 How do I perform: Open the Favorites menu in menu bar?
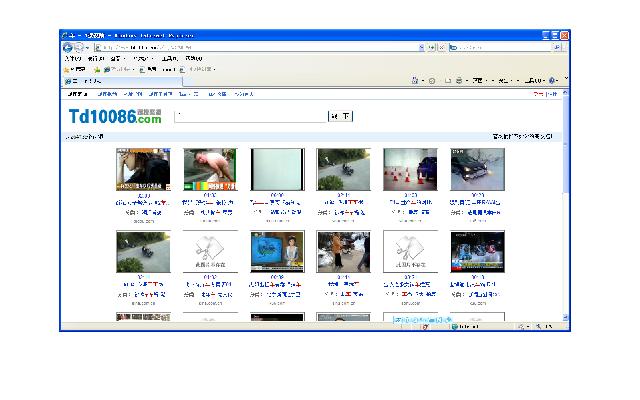click(x=142, y=58)
